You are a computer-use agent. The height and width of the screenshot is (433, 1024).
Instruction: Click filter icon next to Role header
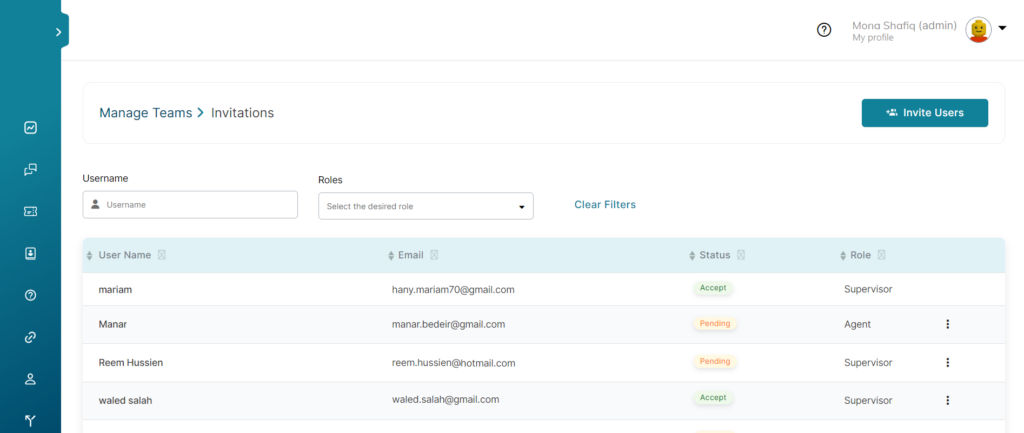(x=882, y=255)
